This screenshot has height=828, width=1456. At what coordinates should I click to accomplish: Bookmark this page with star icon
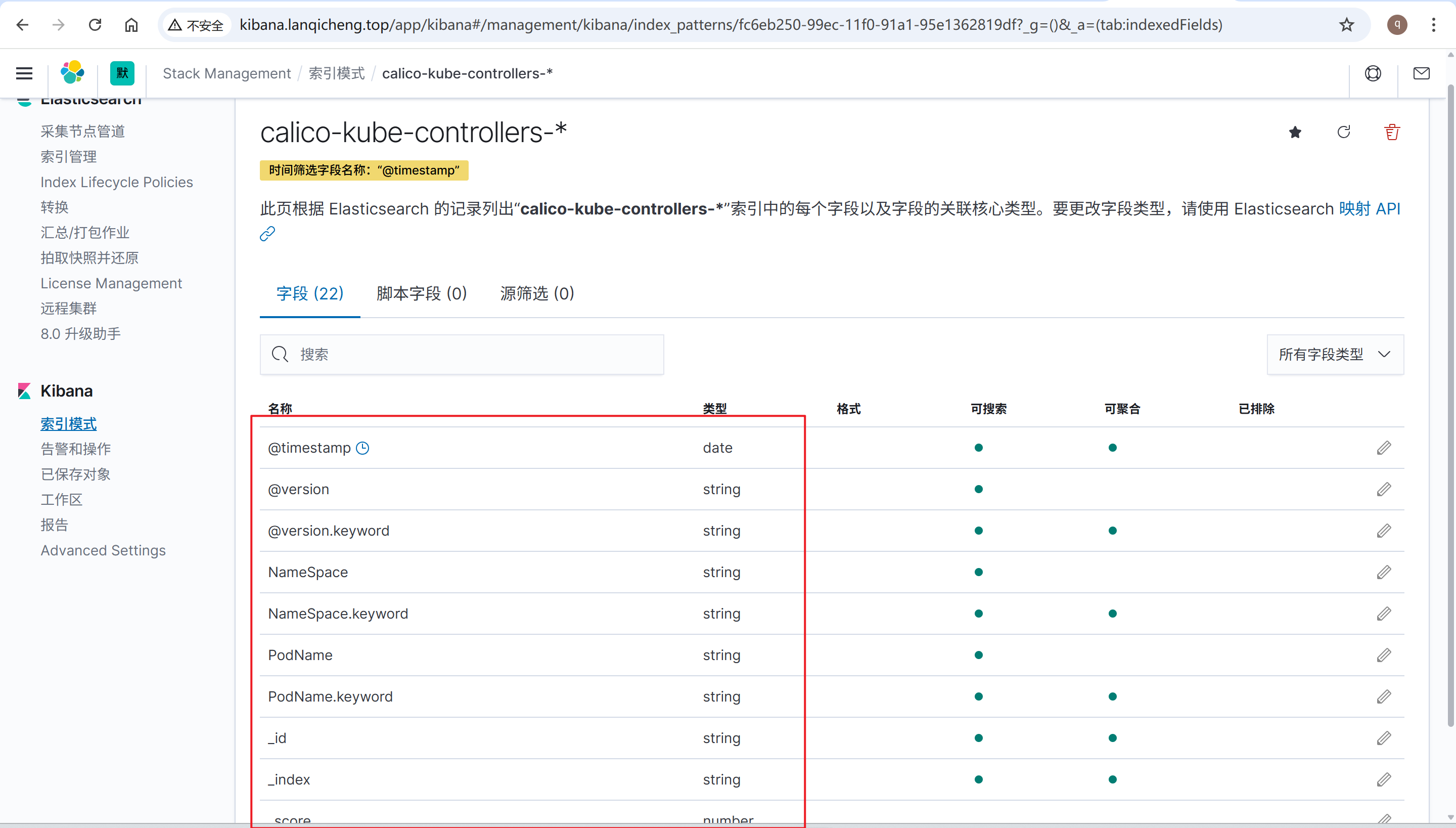(1346, 25)
